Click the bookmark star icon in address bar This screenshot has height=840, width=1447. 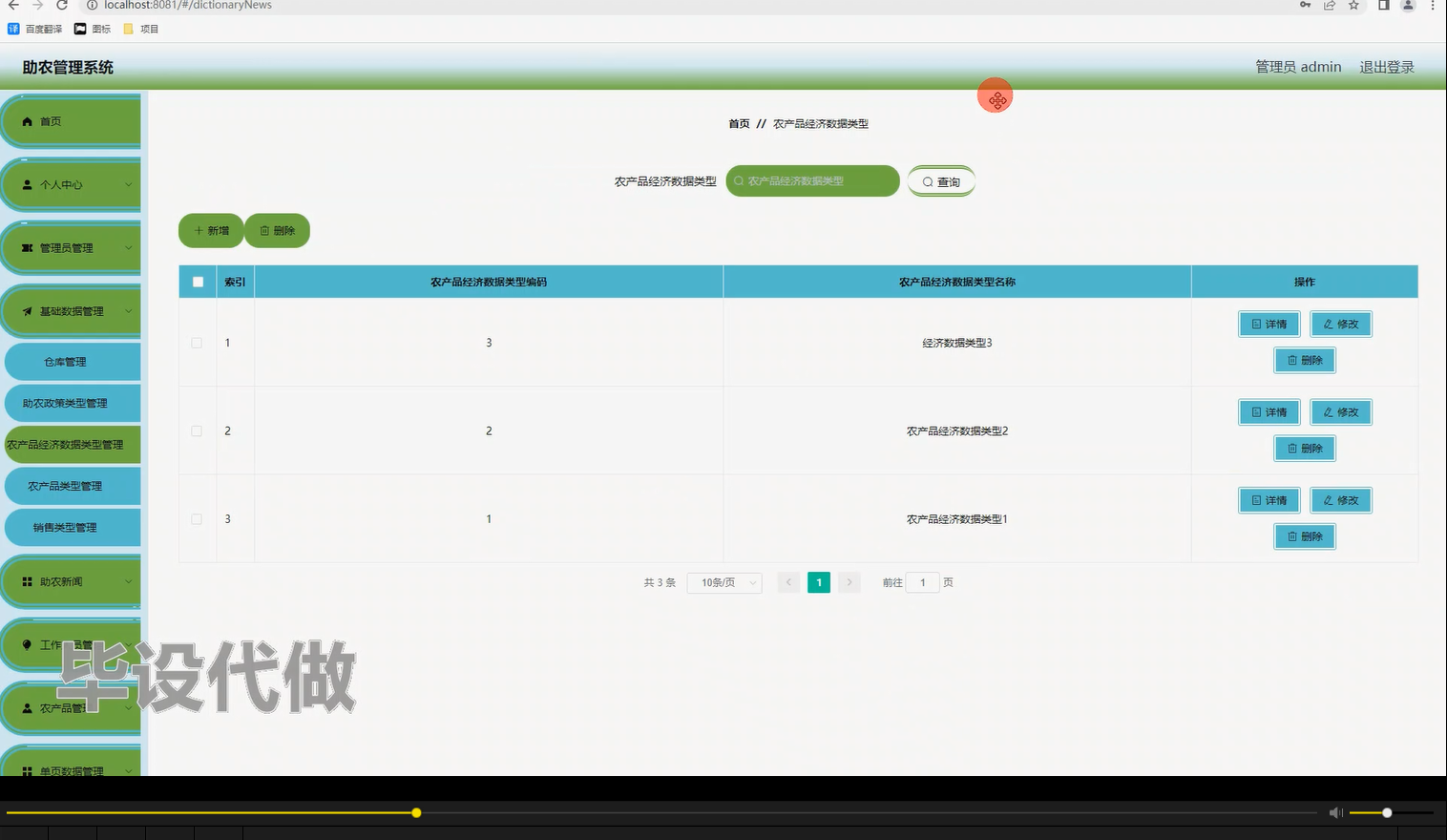[x=1353, y=5]
